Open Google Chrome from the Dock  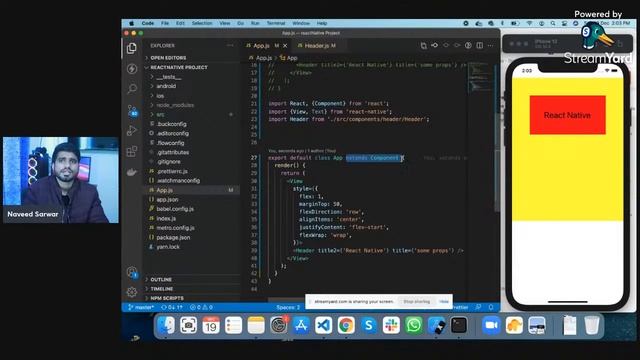click(x=346, y=325)
